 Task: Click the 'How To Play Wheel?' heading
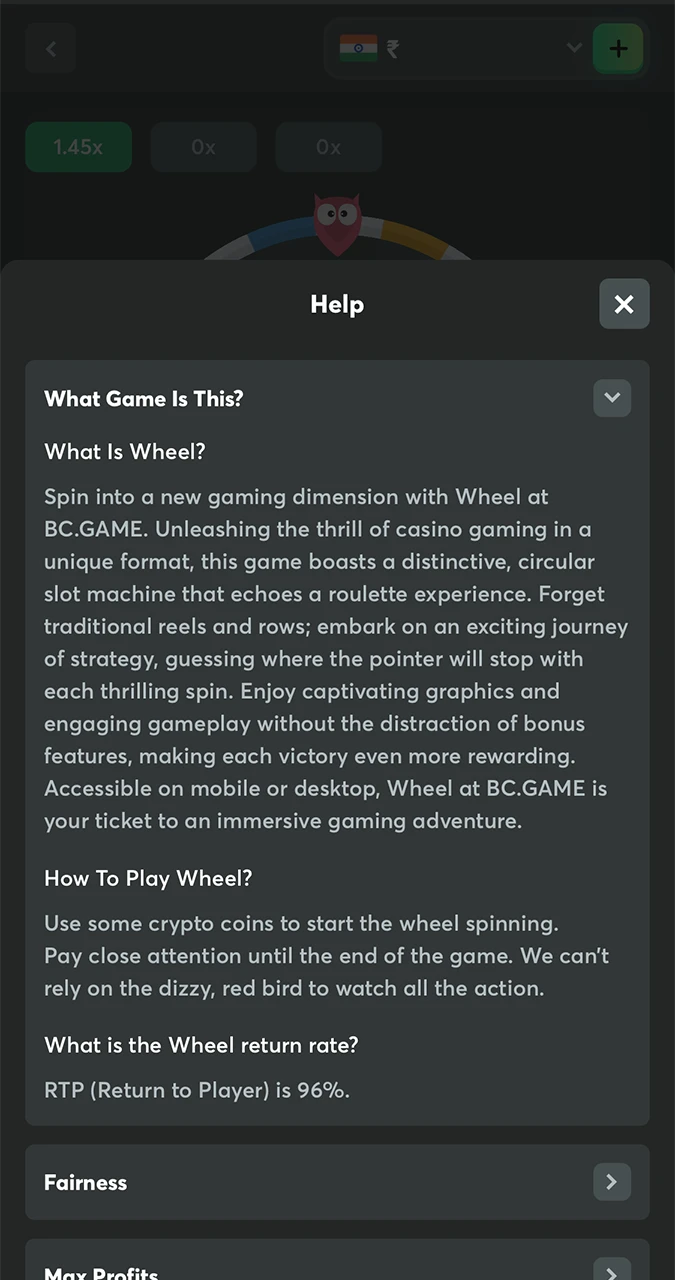[147, 878]
